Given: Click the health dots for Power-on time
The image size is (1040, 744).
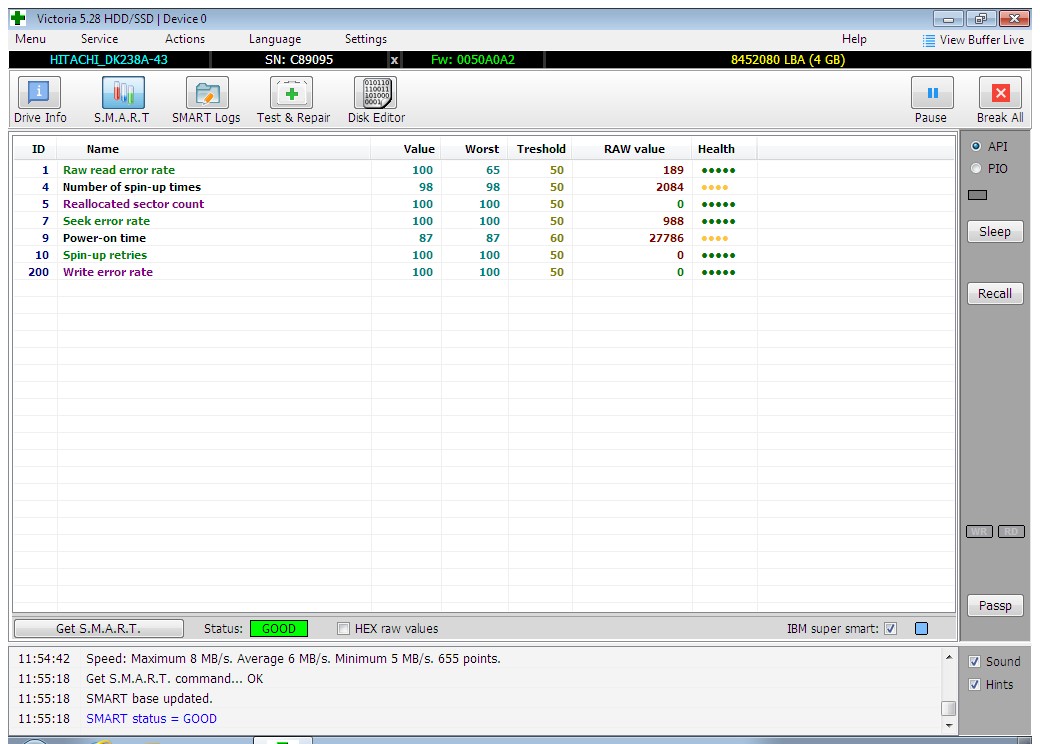Looking at the screenshot, I should [x=714, y=239].
